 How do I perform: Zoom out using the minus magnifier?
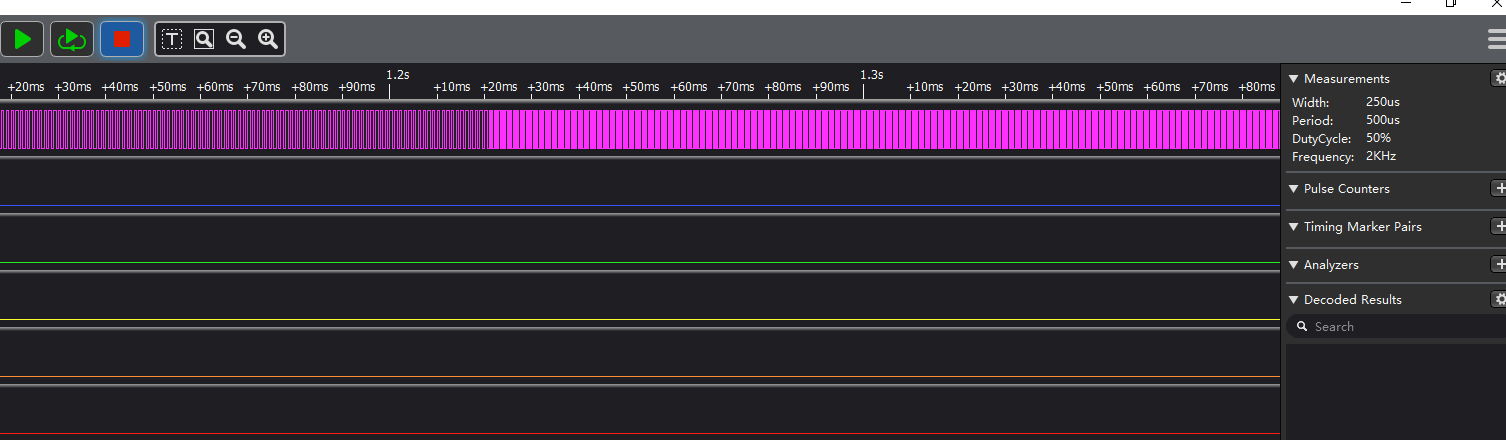[236, 40]
